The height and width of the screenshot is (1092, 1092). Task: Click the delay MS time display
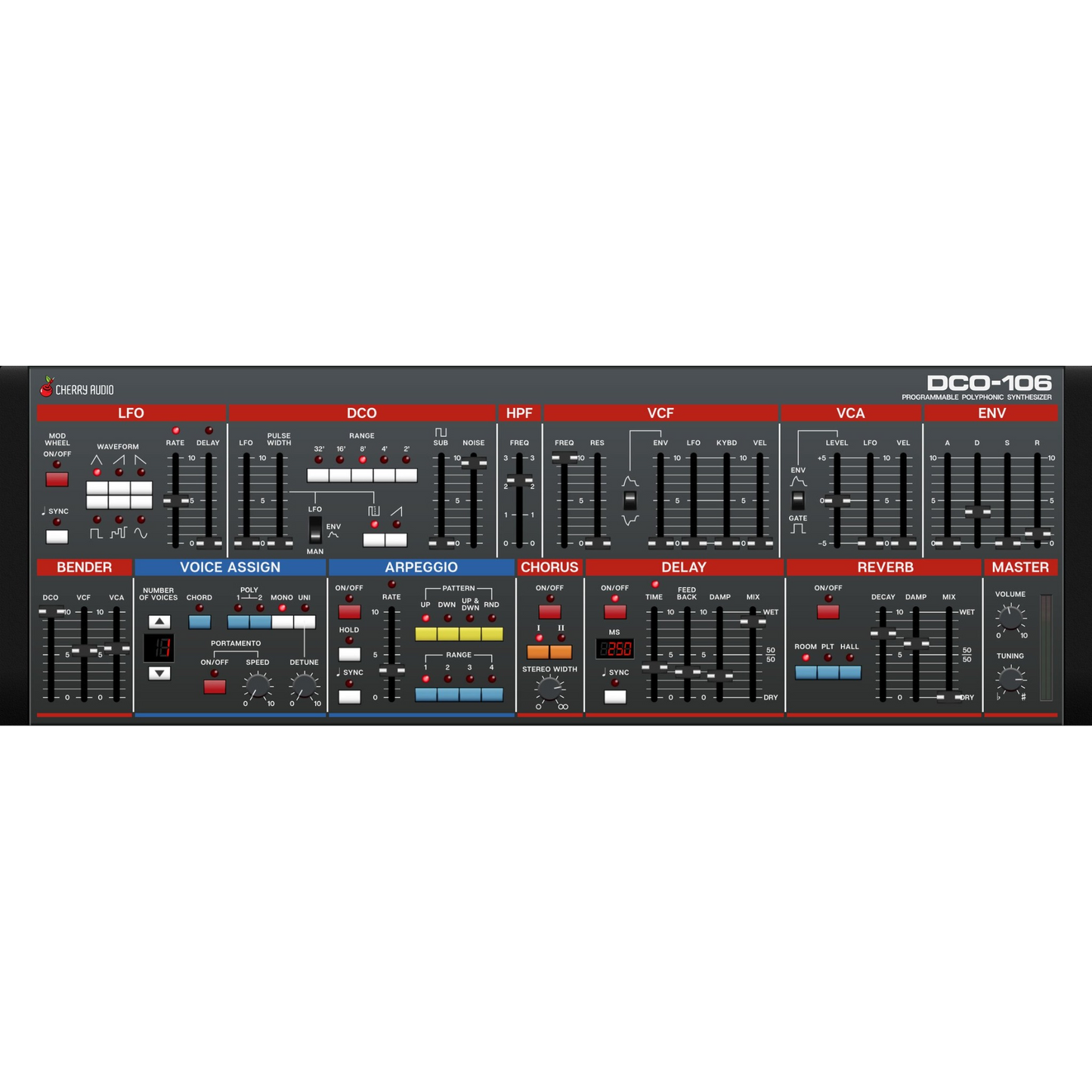point(614,648)
